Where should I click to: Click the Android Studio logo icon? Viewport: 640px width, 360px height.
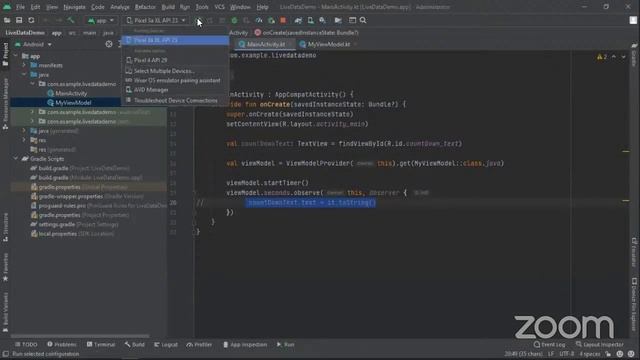point(7,7)
